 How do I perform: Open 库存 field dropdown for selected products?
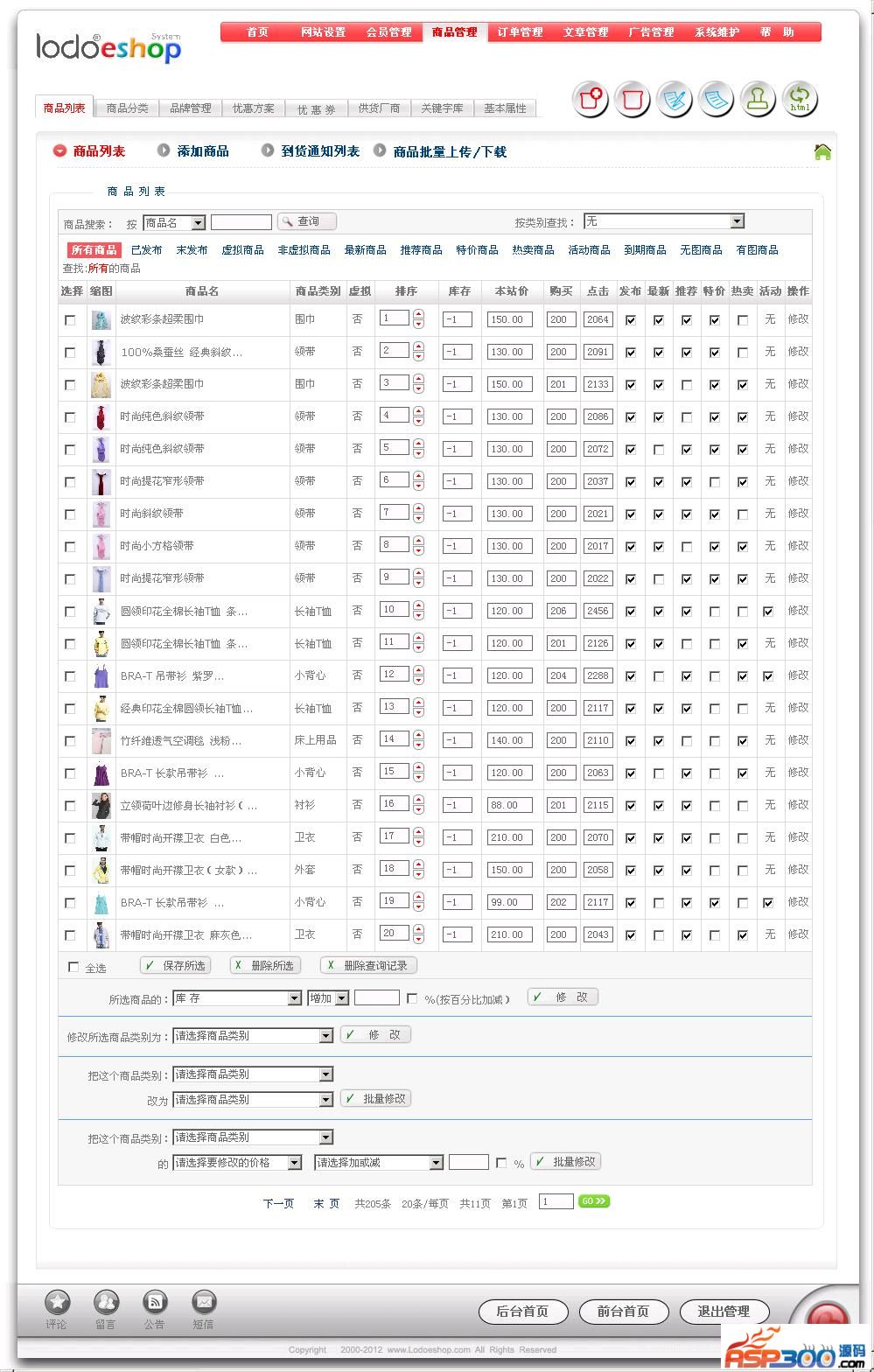click(237, 998)
